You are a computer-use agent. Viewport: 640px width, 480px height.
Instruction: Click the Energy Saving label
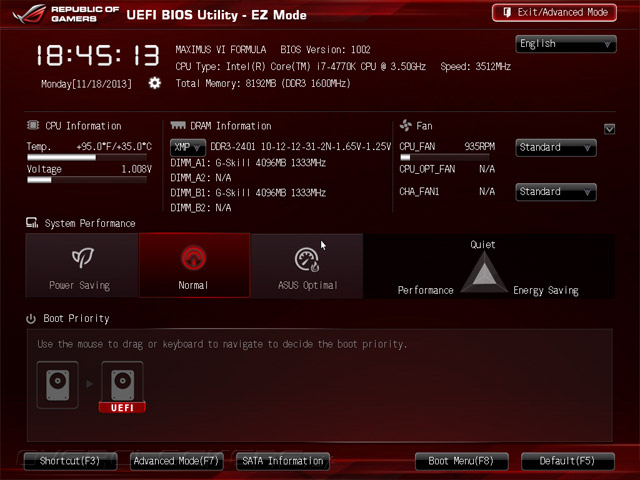[x=546, y=291]
